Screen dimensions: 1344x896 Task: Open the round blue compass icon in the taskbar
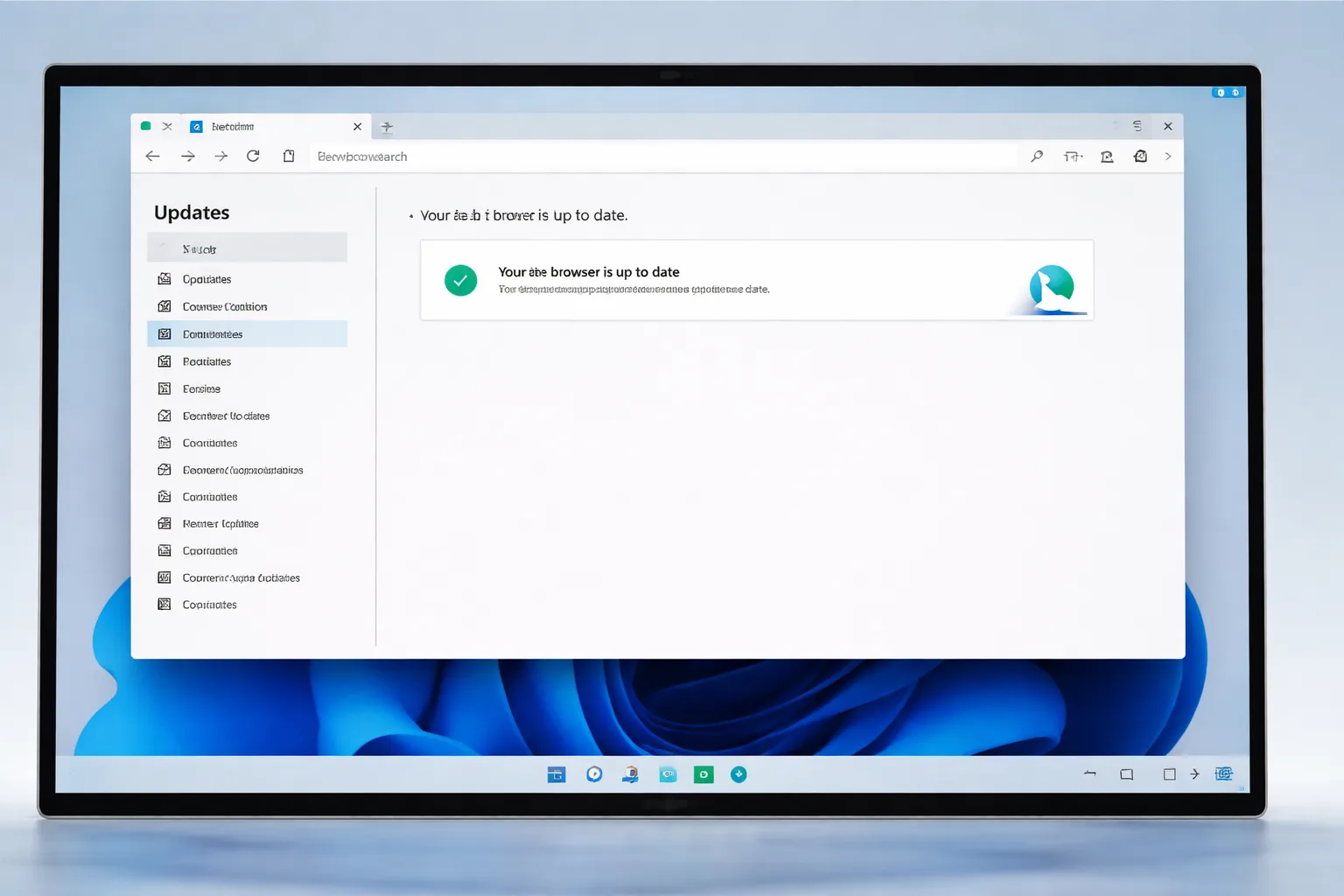(x=594, y=774)
